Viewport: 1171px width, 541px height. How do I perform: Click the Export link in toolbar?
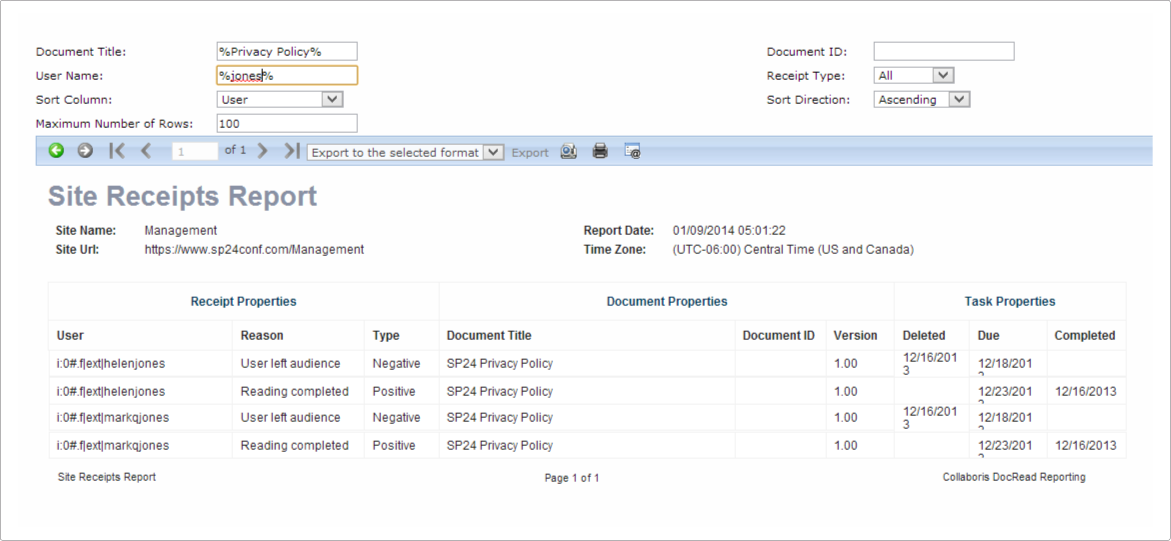click(530, 153)
